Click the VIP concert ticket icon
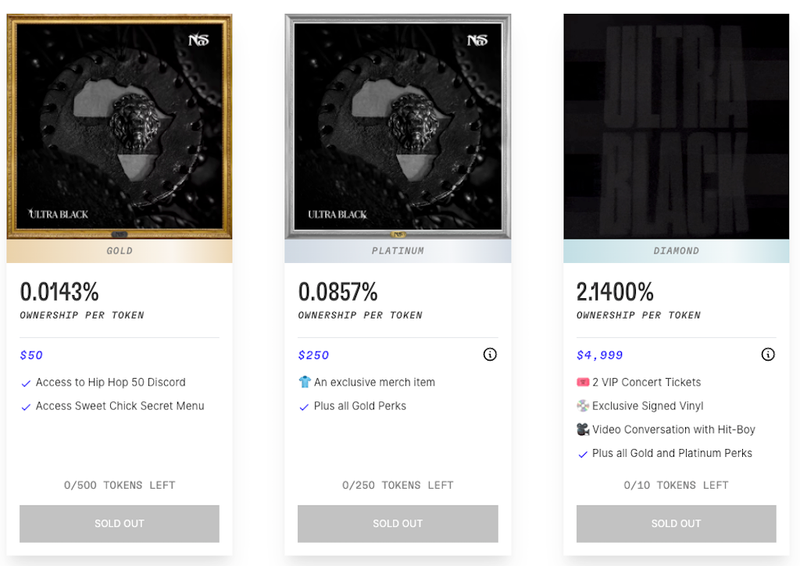800x566 pixels. click(x=583, y=382)
